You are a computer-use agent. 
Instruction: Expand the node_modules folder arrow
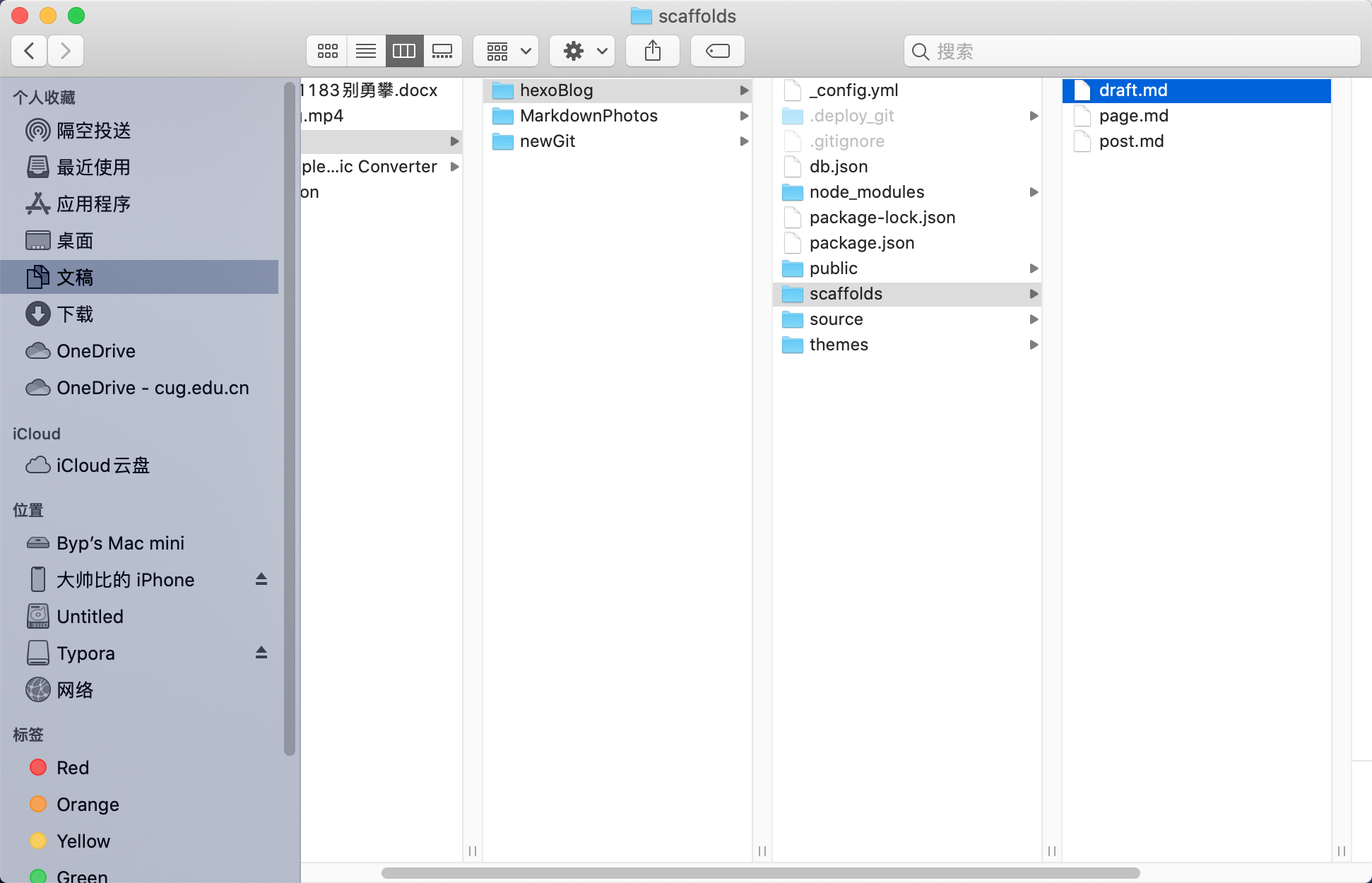click(1034, 192)
